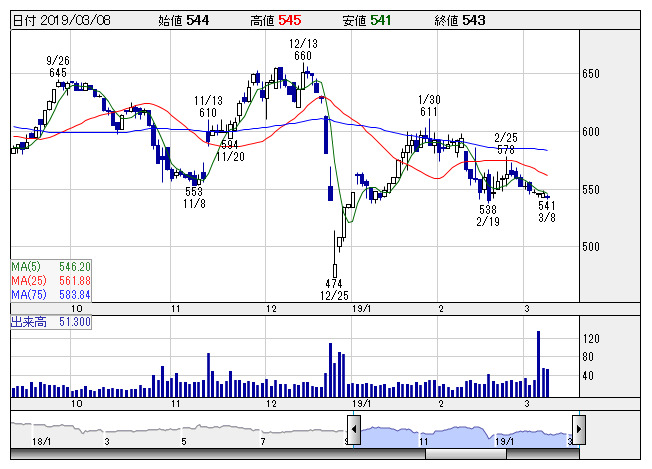The image size is (652, 469).
Task: Click the 高値 545 high price
Action: [x=276, y=20]
